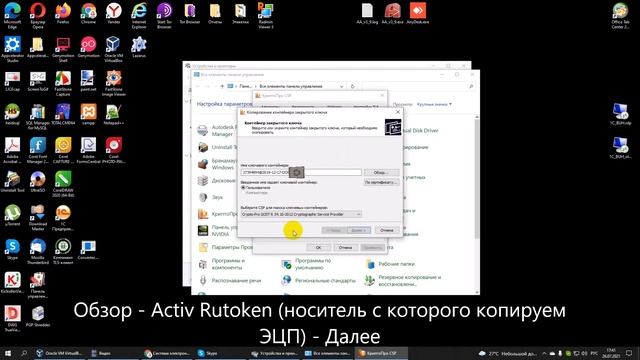Open the 1C Предприятие desktop shortcut
The image size is (640, 360).
pyautogui.click(x=63, y=218)
